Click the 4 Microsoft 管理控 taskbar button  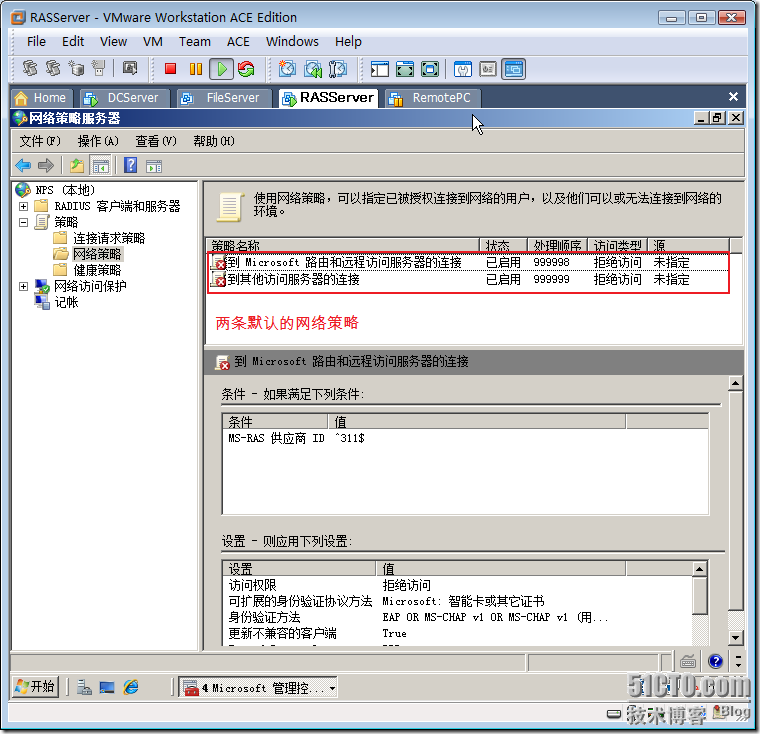[x=258, y=688]
